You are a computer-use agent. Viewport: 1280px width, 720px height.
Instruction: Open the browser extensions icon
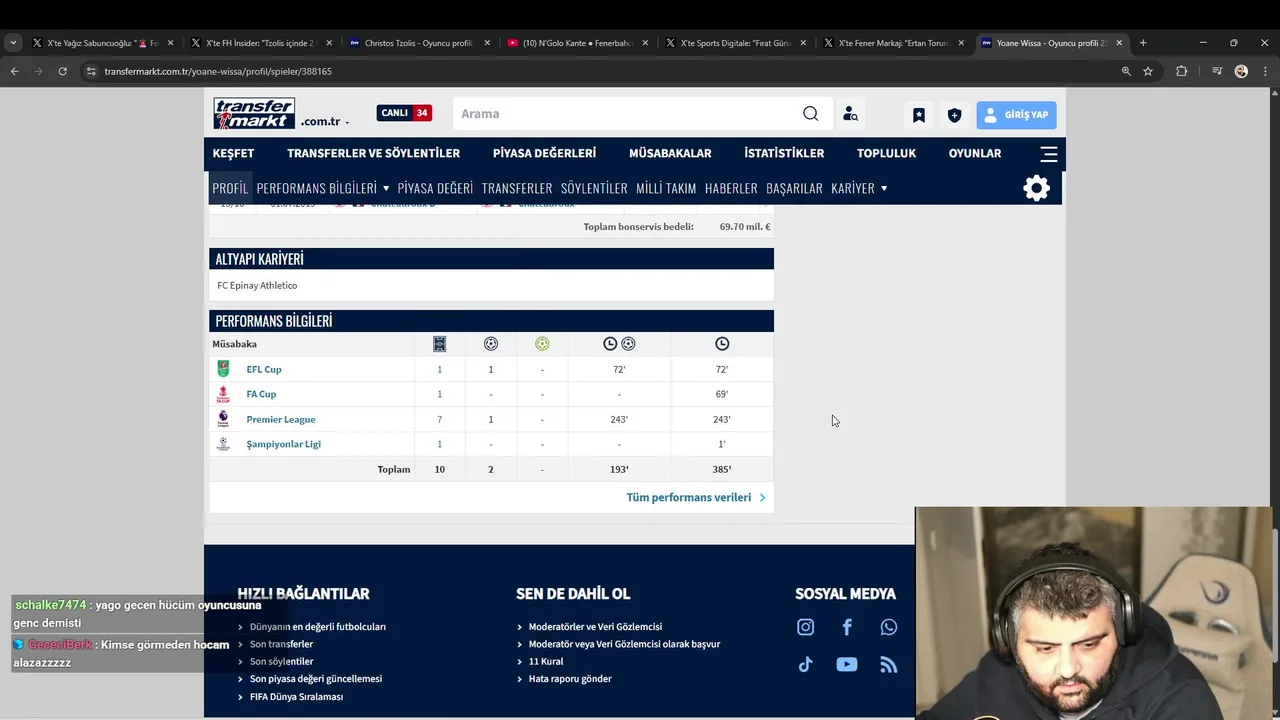click(x=1181, y=71)
